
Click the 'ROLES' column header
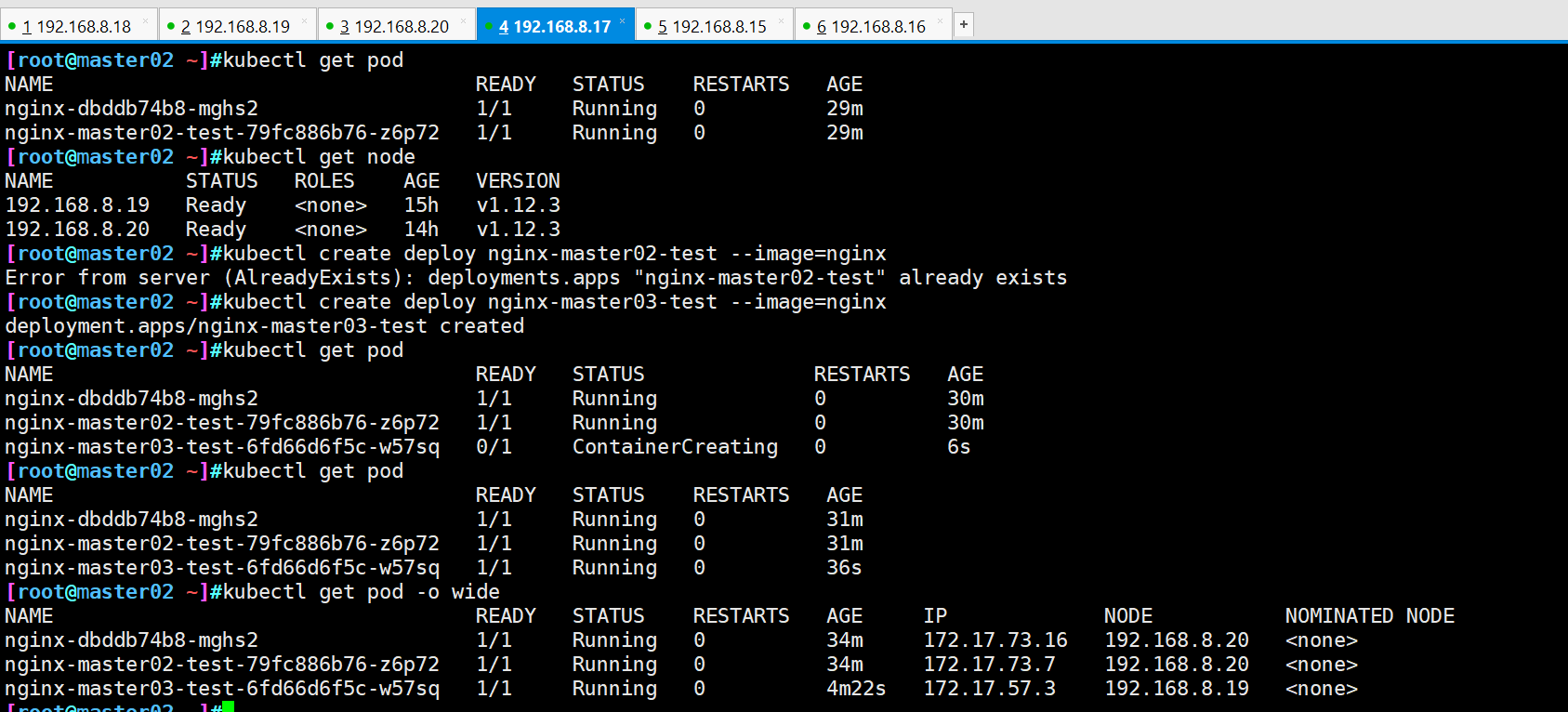324,180
